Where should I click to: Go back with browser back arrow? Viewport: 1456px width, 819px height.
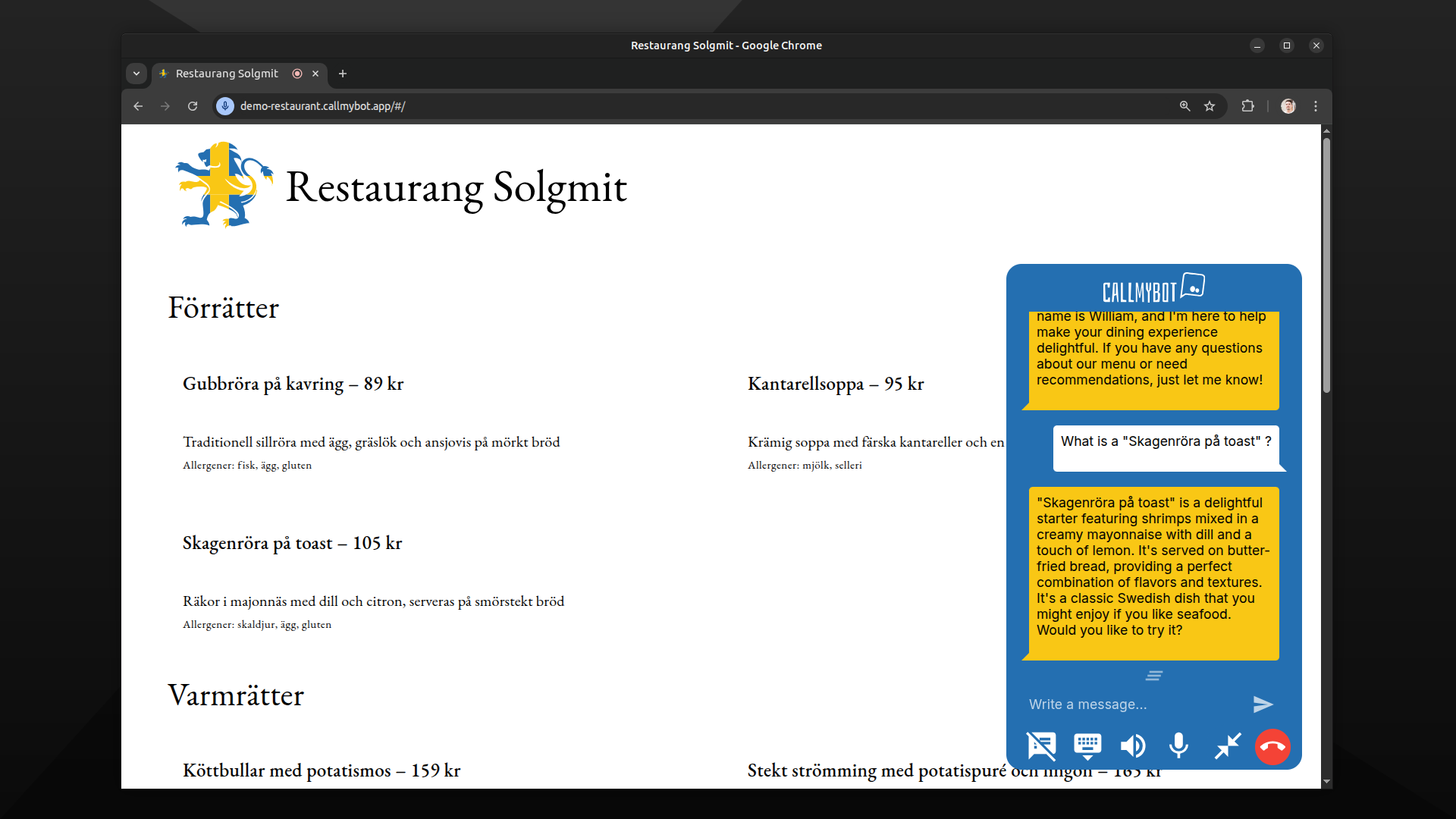coord(138,106)
